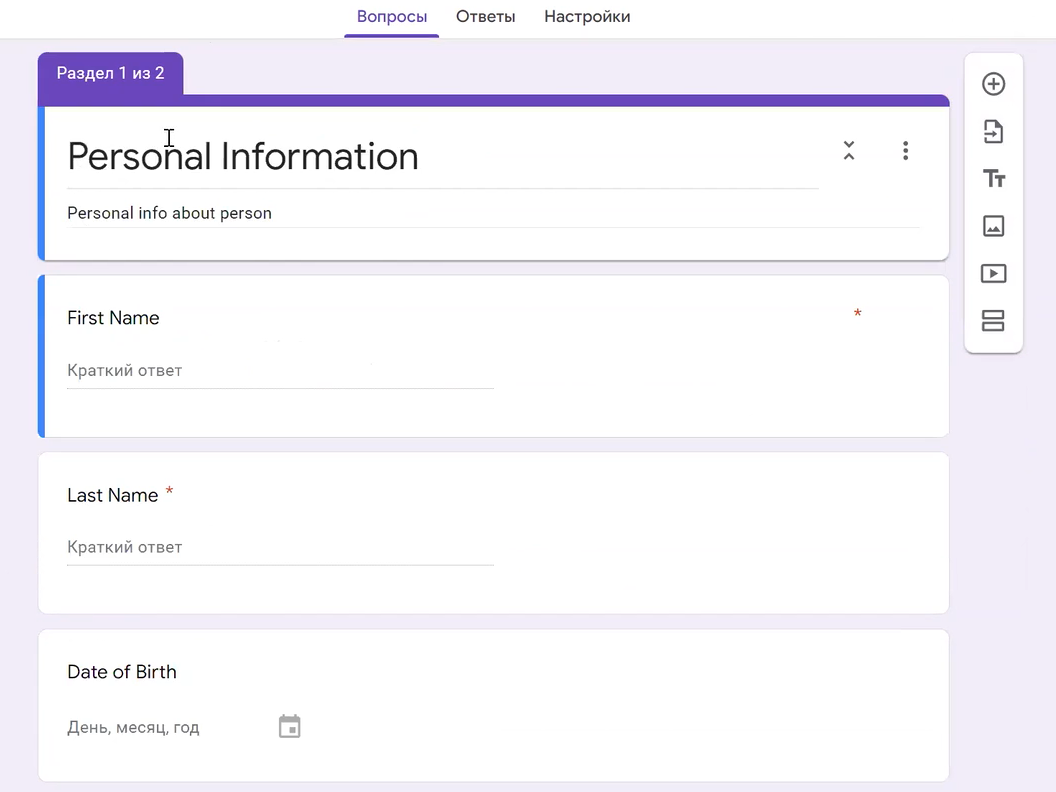Image resolution: width=1056 pixels, height=792 pixels.
Task: Add a video using sidebar icon
Action: coord(993,274)
